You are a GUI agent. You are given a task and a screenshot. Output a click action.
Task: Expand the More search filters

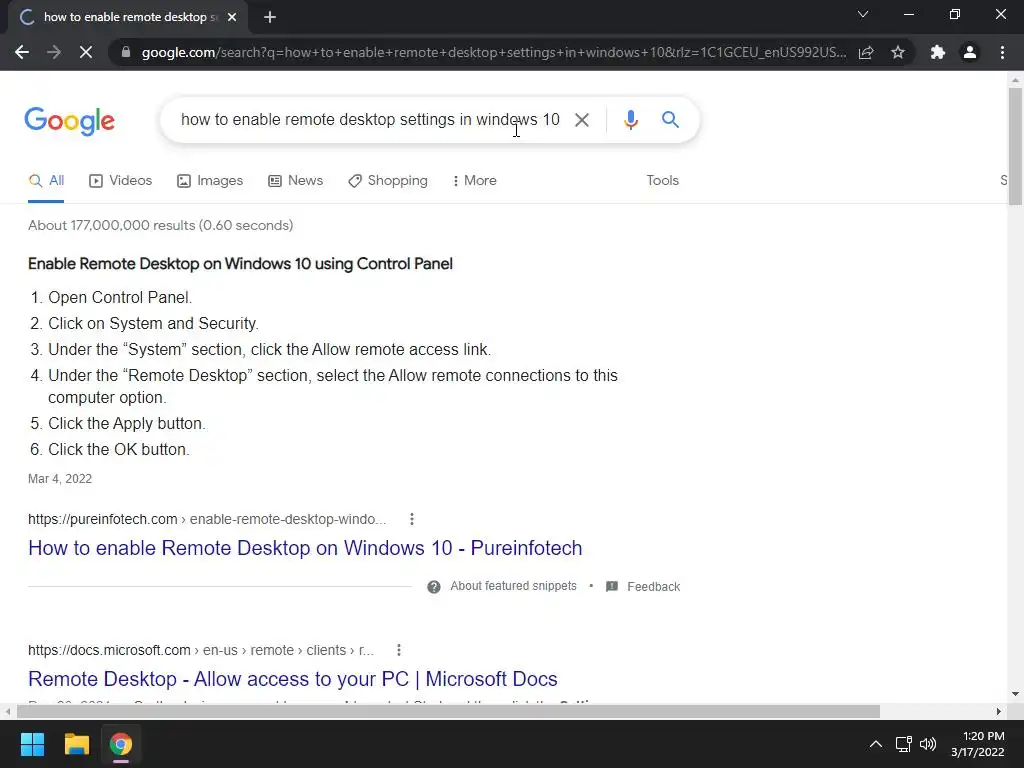point(474,180)
